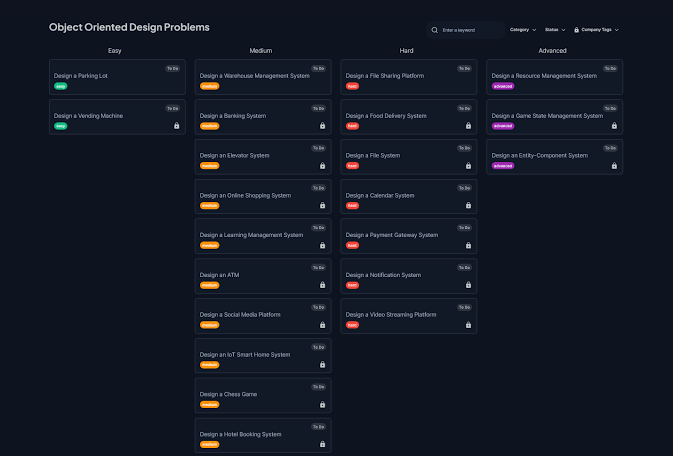Click the Object Oriented Design Problems title
Screen dimensions: 673x456
coord(129,27)
